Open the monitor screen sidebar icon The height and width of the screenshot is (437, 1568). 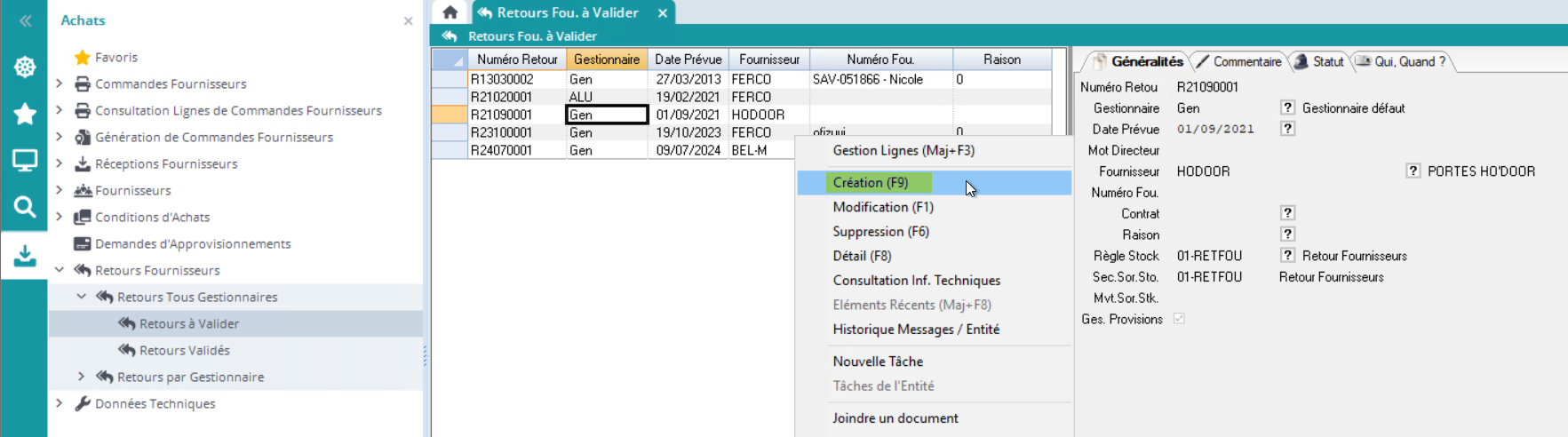click(25, 161)
